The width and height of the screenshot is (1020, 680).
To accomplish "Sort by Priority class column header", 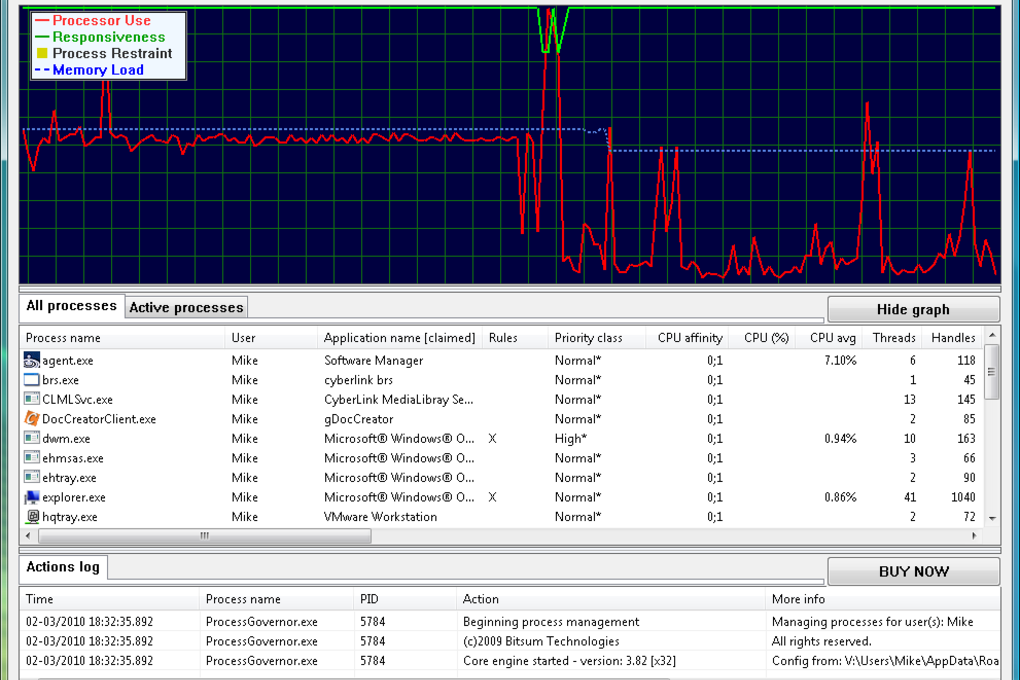I will [597, 338].
